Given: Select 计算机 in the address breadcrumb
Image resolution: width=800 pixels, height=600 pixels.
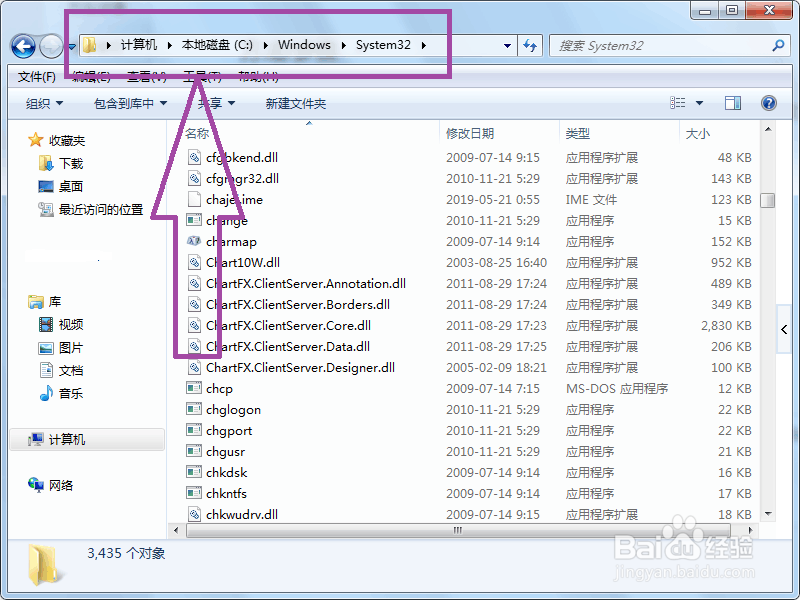Looking at the screenshot, I should coord(139,45).
